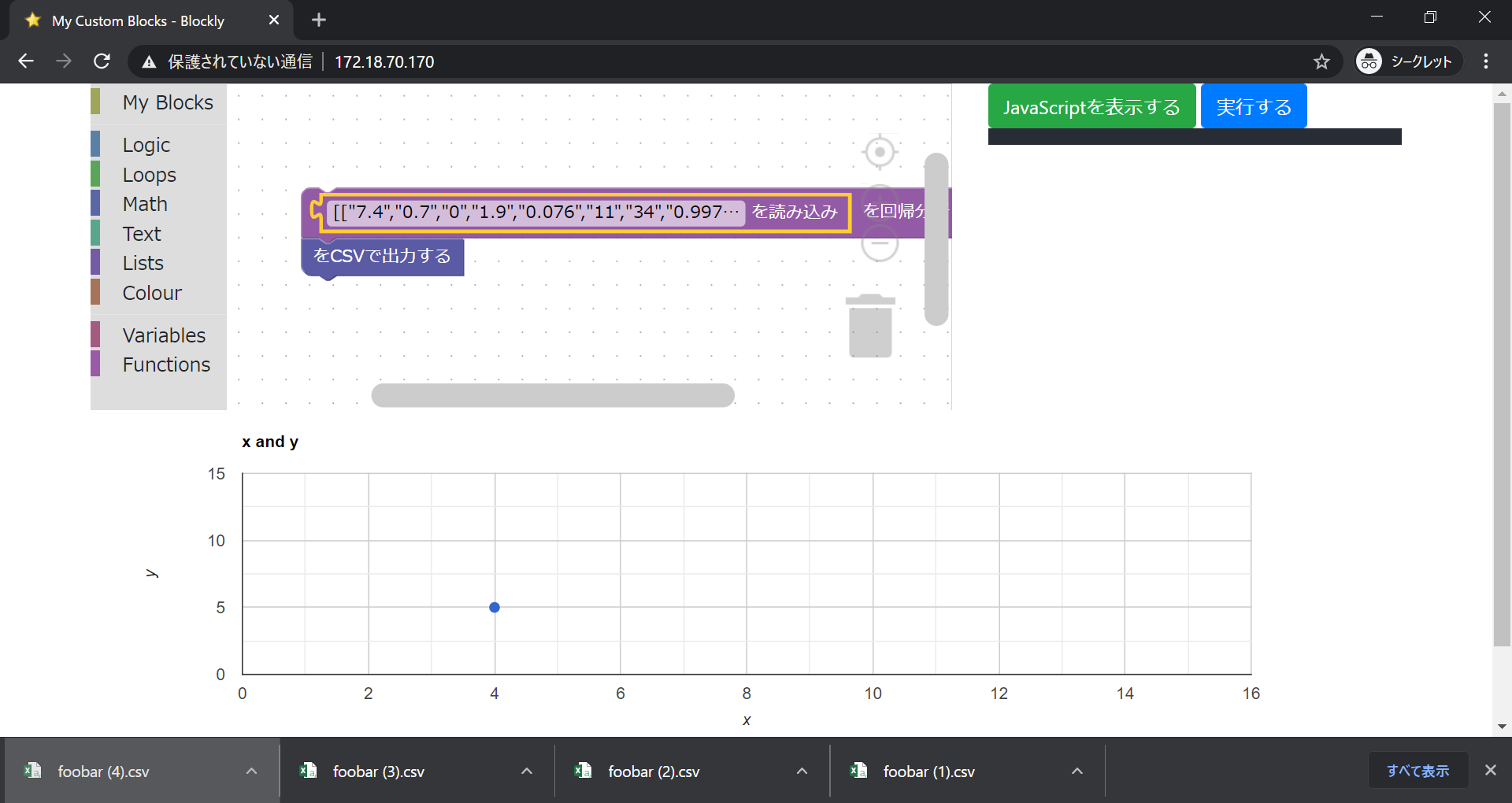The height and width of the screenshot is (803, 1512).
Task: Open the Variables block category
Action: [164, 335]
